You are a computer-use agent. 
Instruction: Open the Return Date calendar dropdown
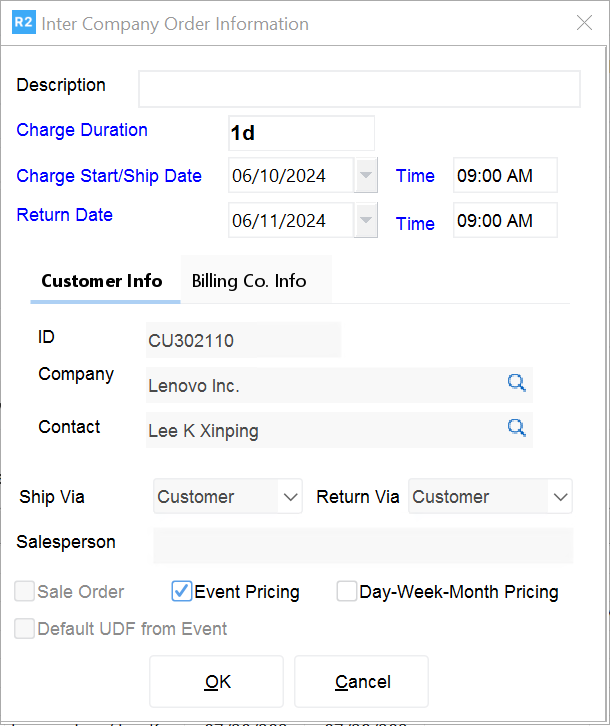pos(366,221)
